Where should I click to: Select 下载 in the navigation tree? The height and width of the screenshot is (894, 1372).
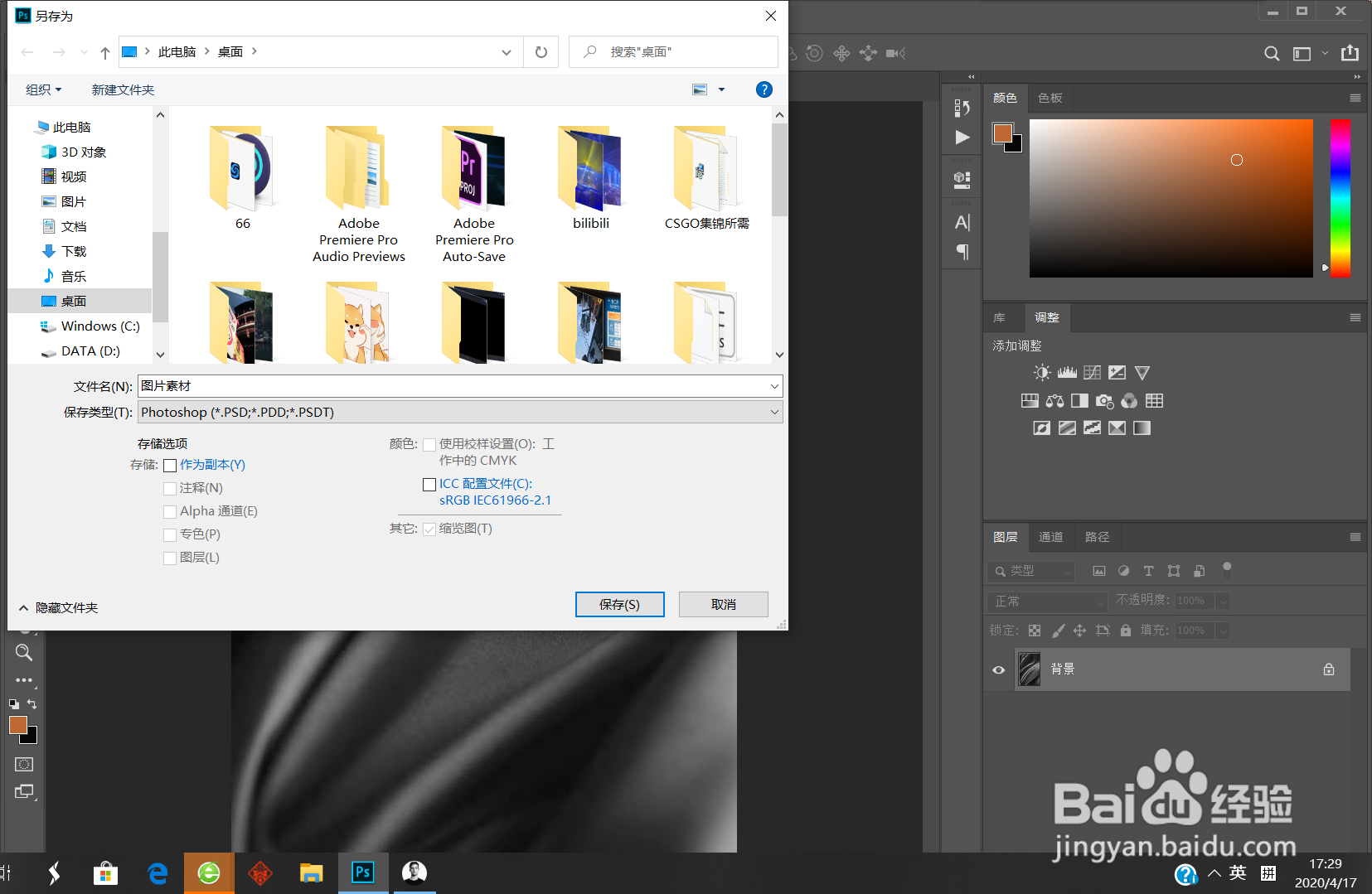point(74,251)
